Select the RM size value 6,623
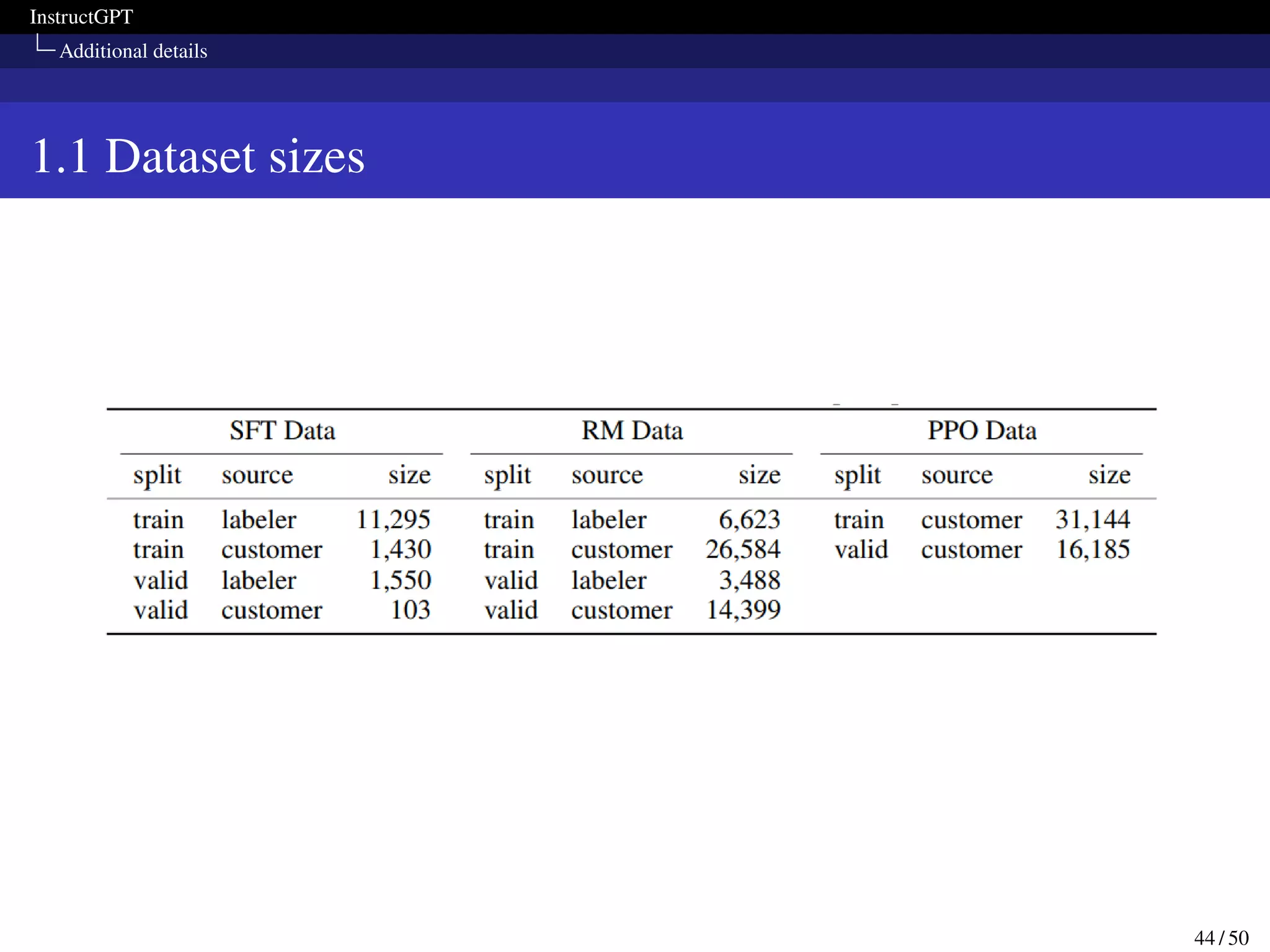 pyautogui.click(x=750, y=519)
